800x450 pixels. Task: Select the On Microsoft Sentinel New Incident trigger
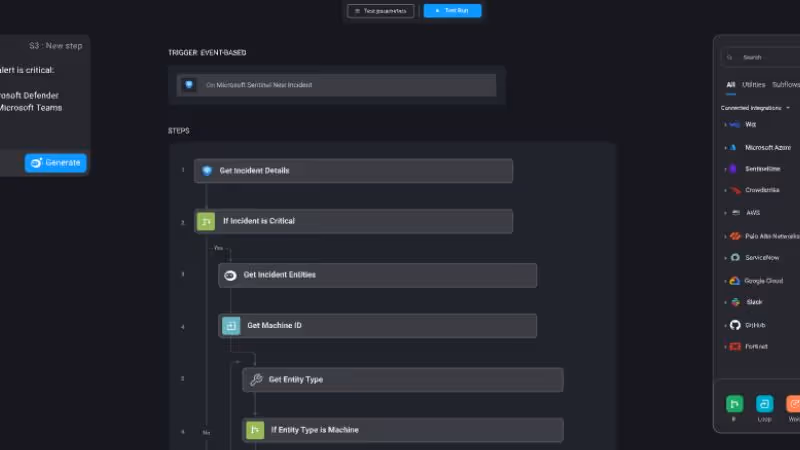(x=336, y=85)
